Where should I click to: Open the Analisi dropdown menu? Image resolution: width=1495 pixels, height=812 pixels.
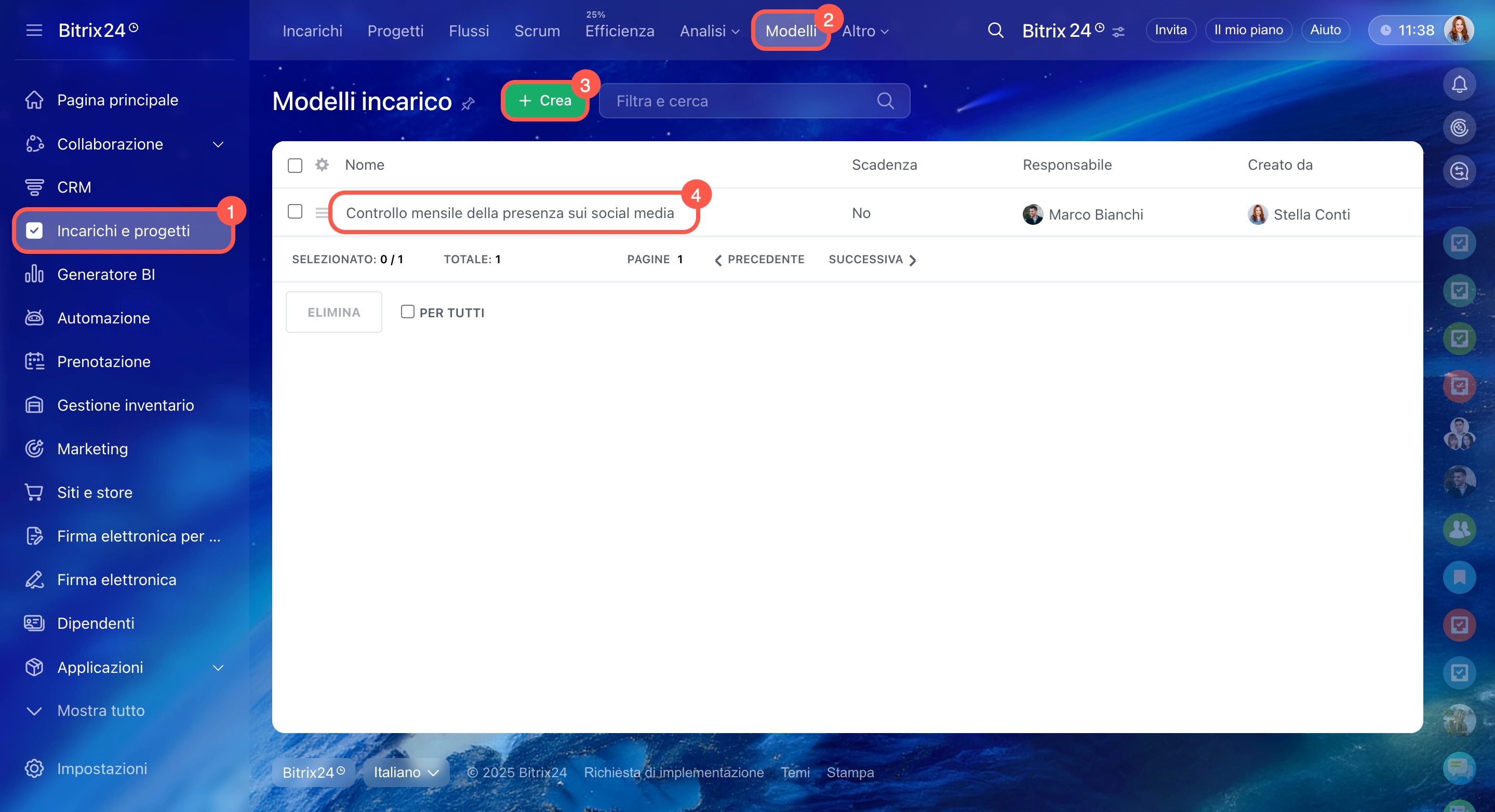pos(709,31)
